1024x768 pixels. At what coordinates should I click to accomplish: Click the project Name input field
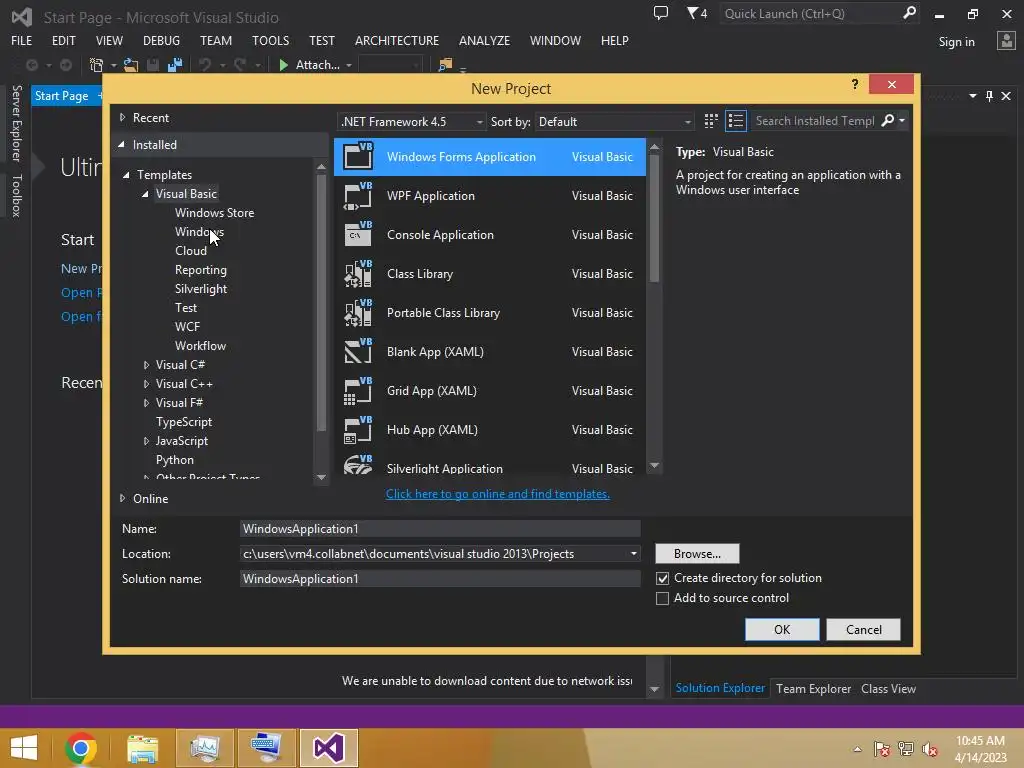[x=440, y=529]
